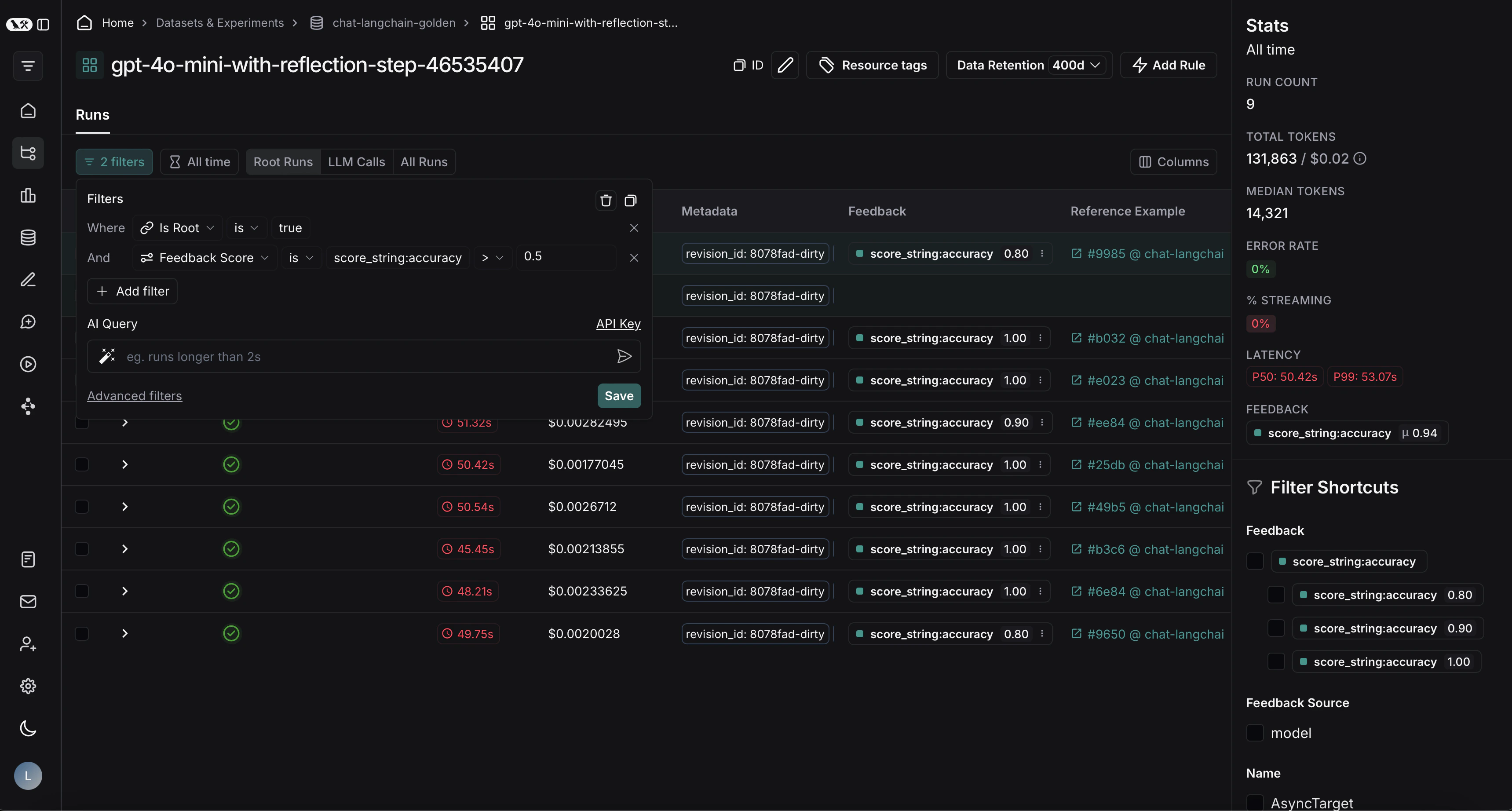Open the Advanced filters link
Viewport: 1512px width, 811px height.
[135, 396]
